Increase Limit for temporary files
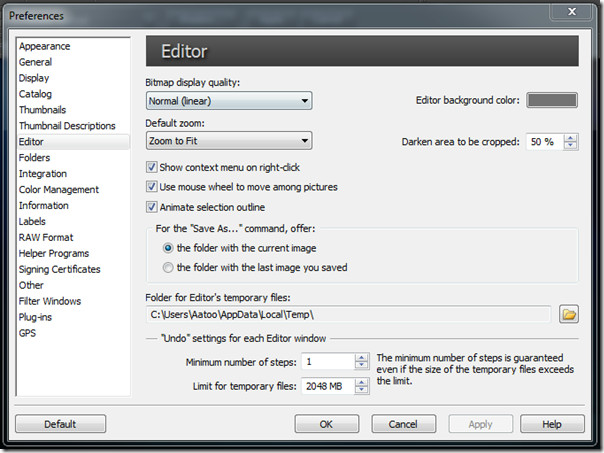The width and height of the screenshot is (604, 453). (361, 382)
